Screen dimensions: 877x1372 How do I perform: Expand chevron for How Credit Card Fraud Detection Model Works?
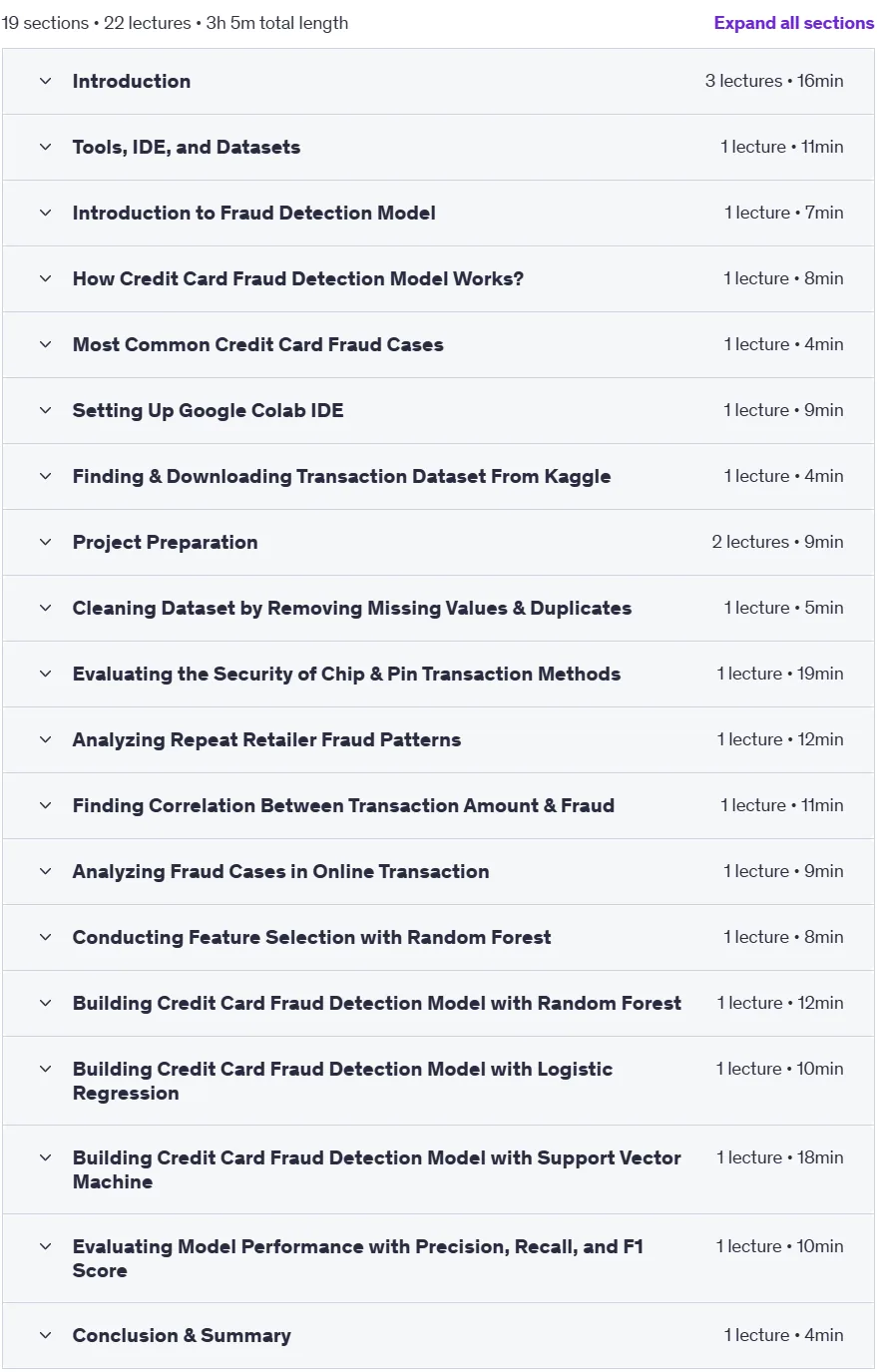(x=45, y=278)
